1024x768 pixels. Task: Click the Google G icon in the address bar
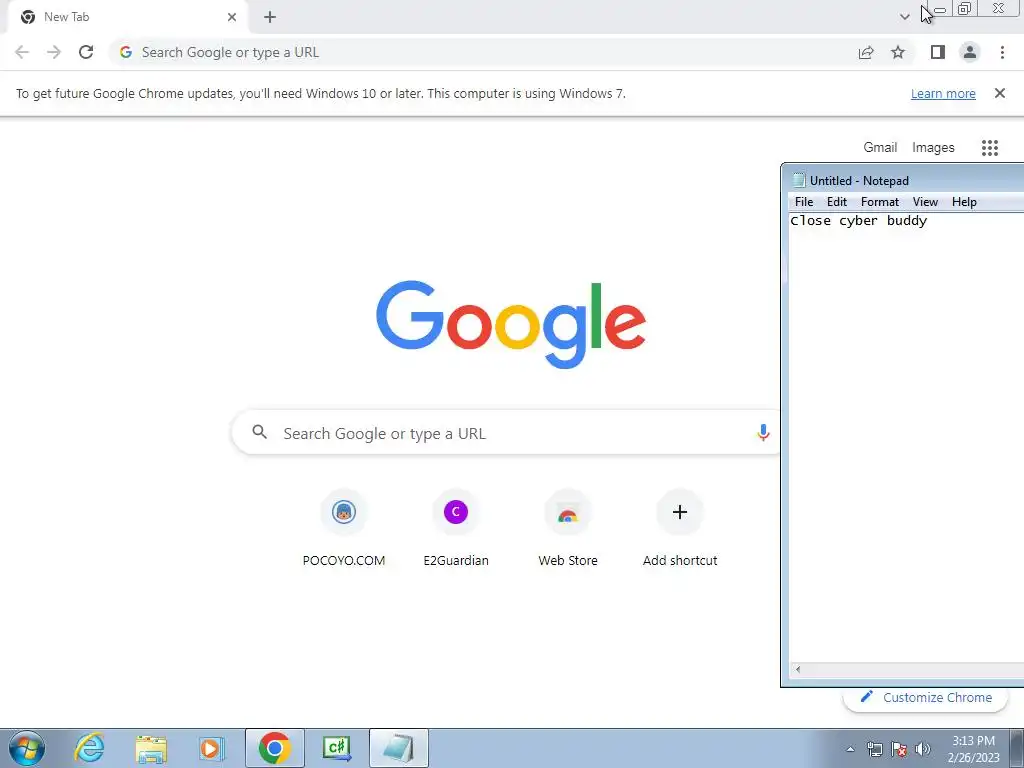(126, 52)
